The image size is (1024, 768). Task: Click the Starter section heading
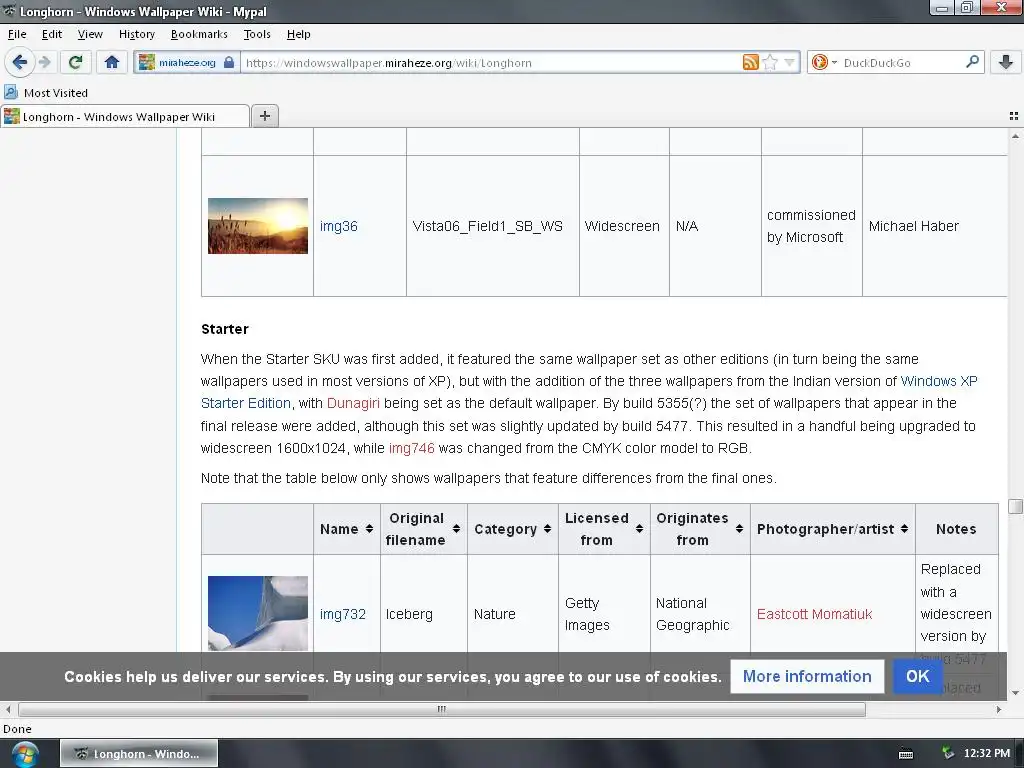(225, 329)
